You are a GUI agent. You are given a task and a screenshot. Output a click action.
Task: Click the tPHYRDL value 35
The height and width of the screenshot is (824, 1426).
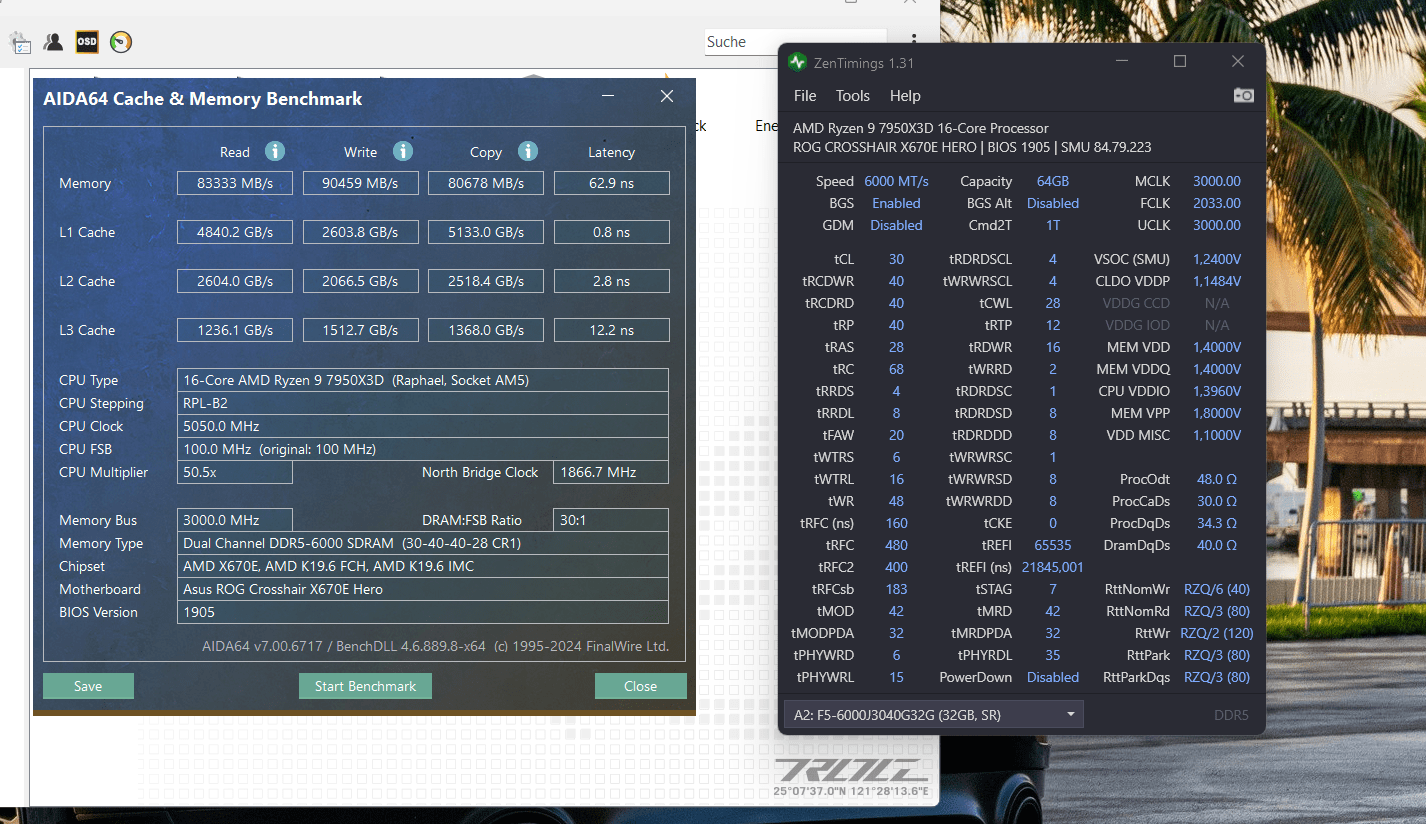click(1053, 655)
